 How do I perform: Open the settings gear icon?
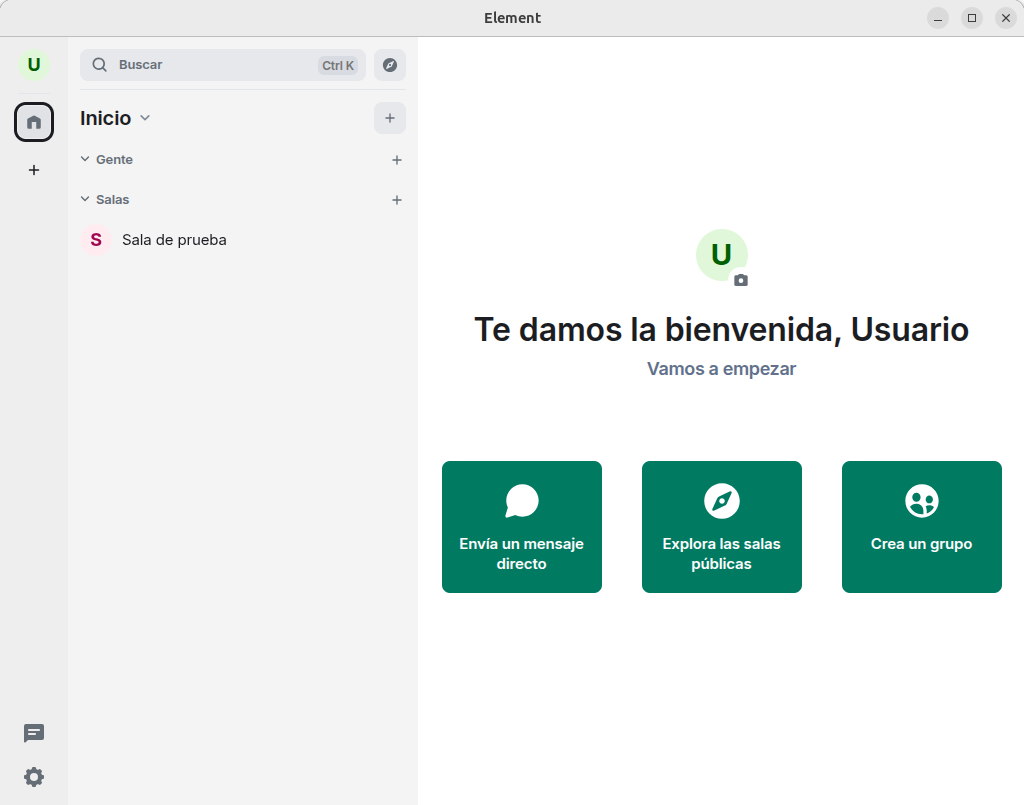coord(34,777)
